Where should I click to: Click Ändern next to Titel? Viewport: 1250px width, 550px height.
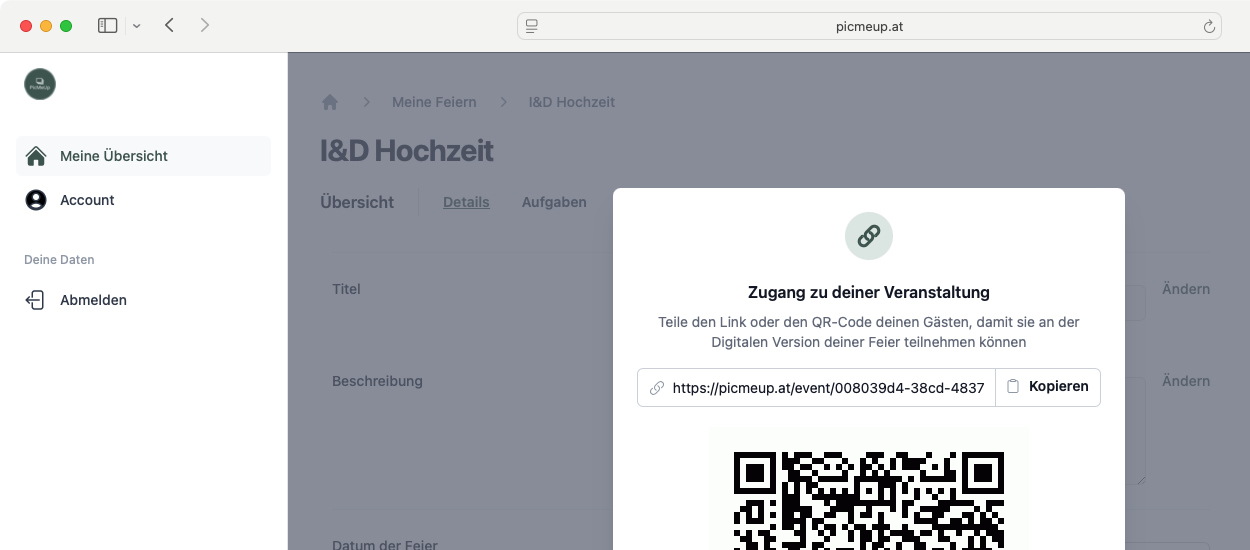tap(1185, 289)
